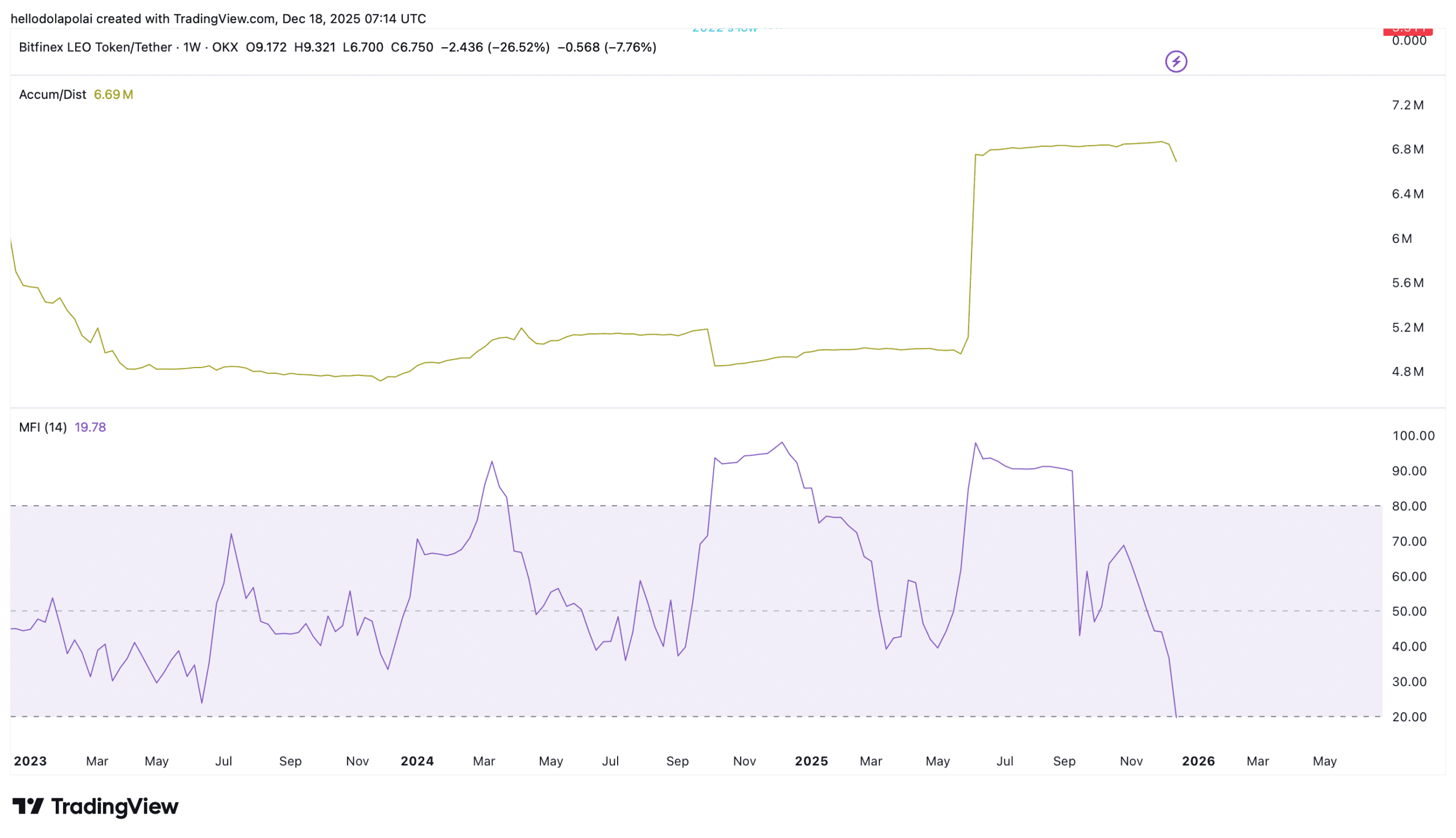Screen dimensions: 1456x838
Task: Click the MFI (14) indicator title
Action: (x=43, y=427)
